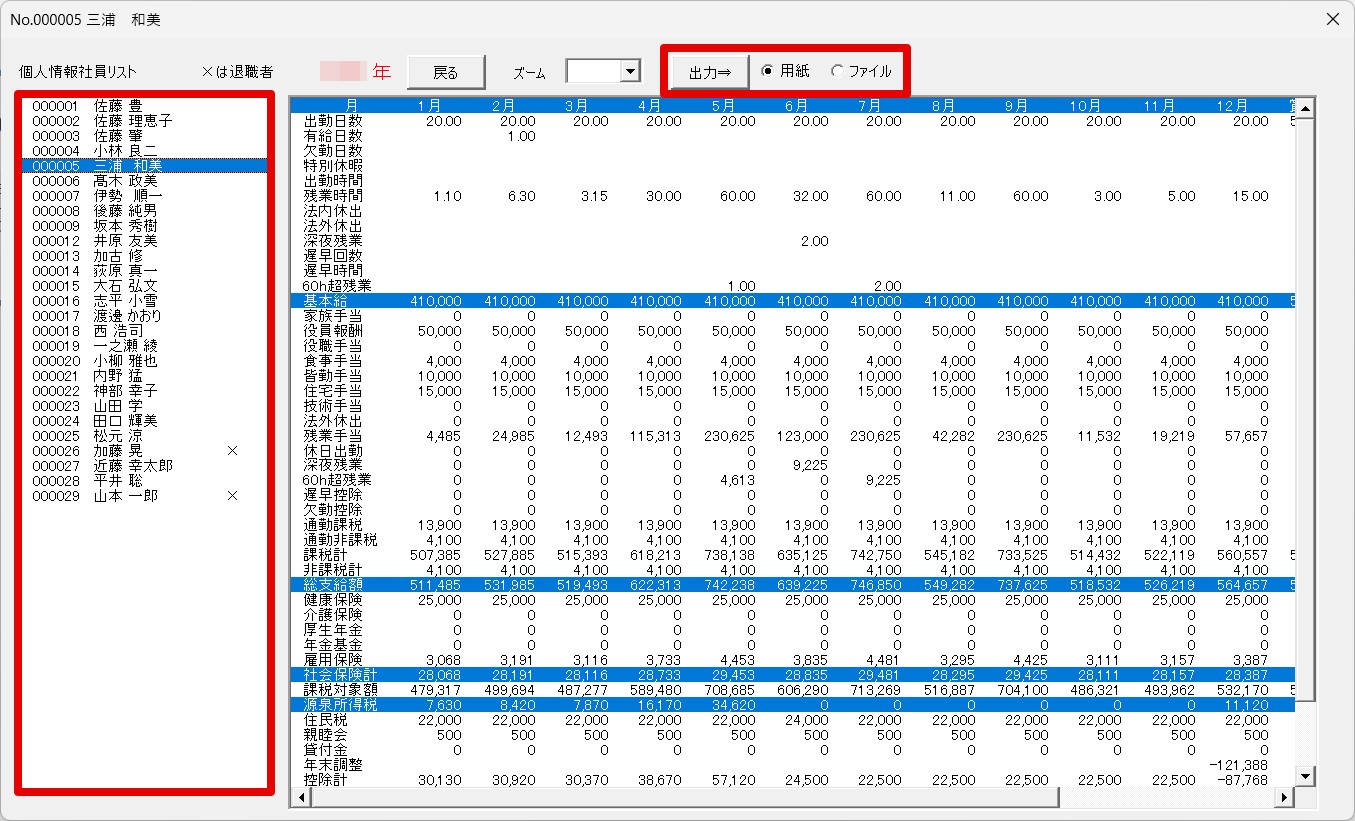This screenshot has height=821, width=1355.
Task: Open the ズーム dropdown arrow
Action: point(630,71)
